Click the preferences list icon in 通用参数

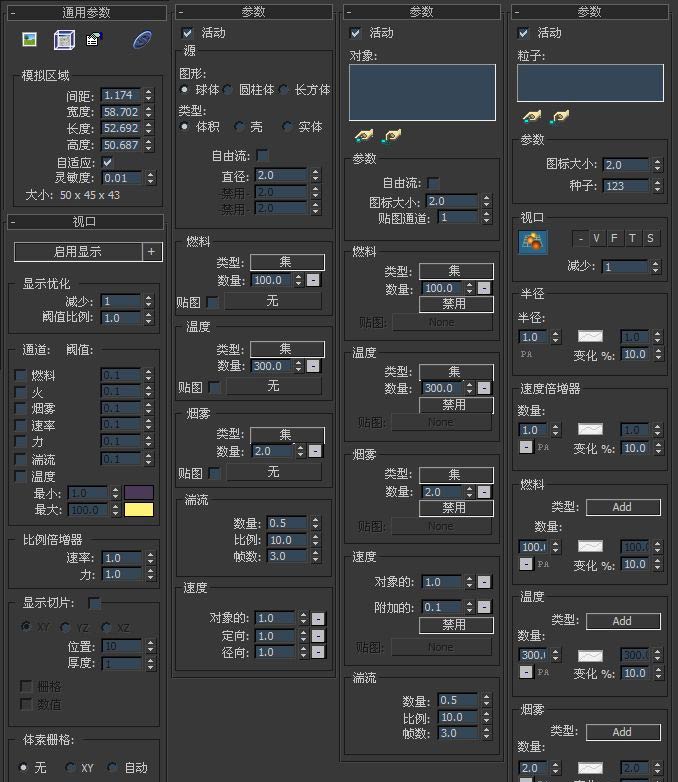click(93, 39)
